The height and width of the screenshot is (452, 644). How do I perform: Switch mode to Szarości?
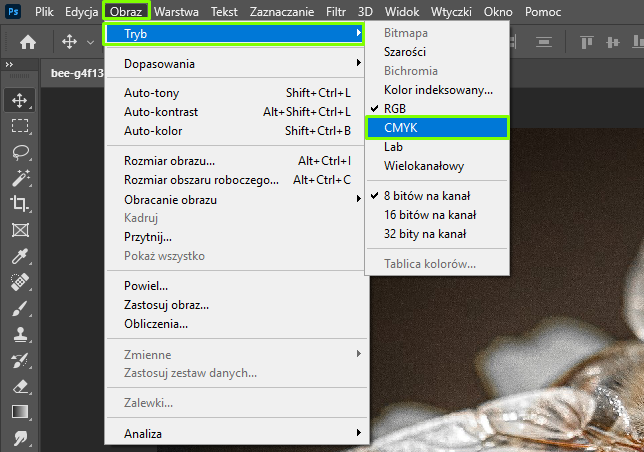[x=437, y=52]
